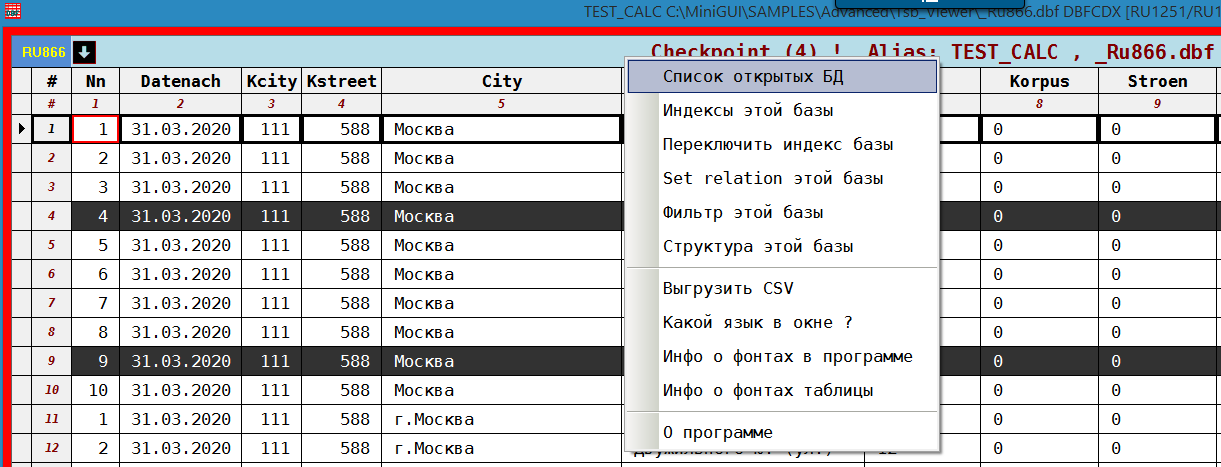Open the down-arrow dropdown beside RU866
Viewport: 1221px width, 467px height.
pos(85,52)
